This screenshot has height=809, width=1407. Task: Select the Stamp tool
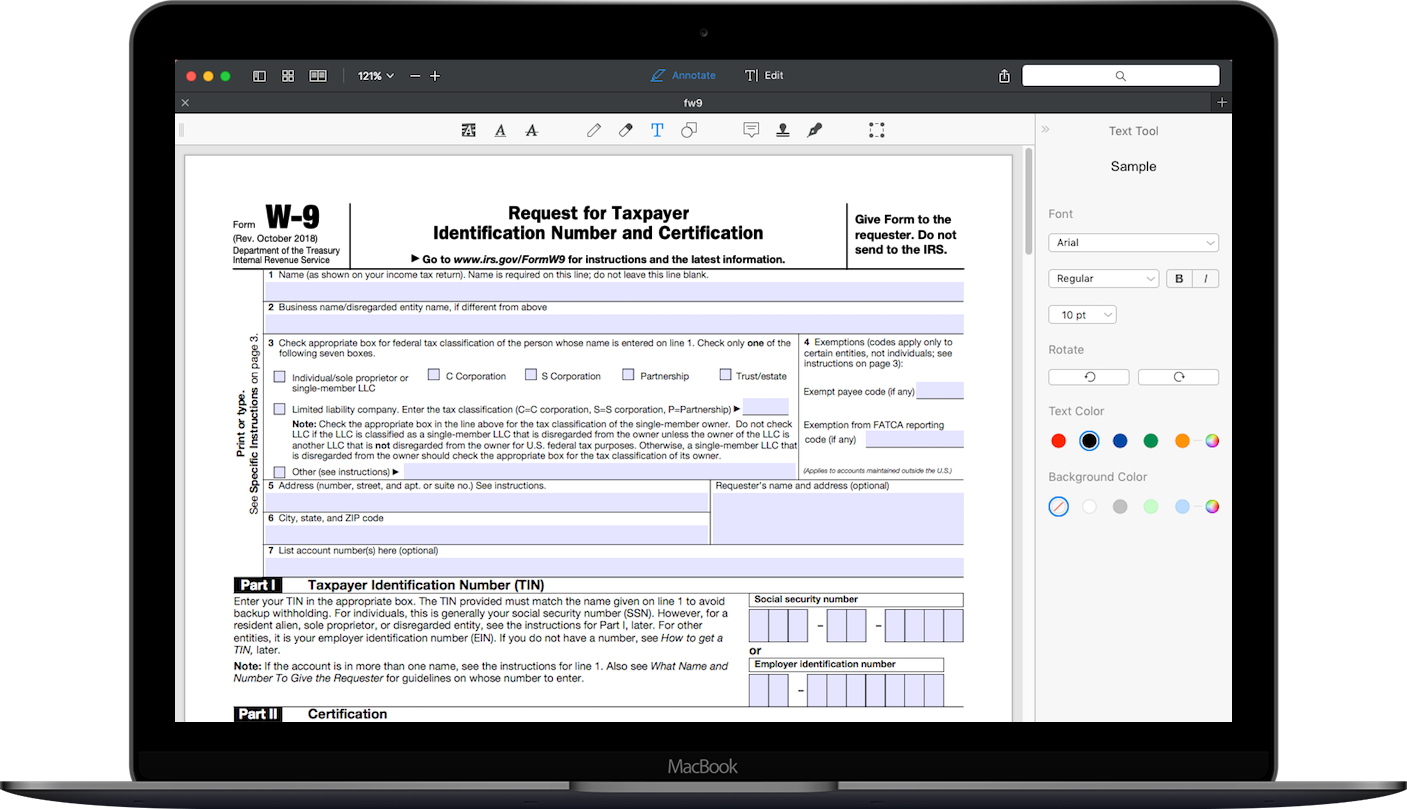click(782, 130)
